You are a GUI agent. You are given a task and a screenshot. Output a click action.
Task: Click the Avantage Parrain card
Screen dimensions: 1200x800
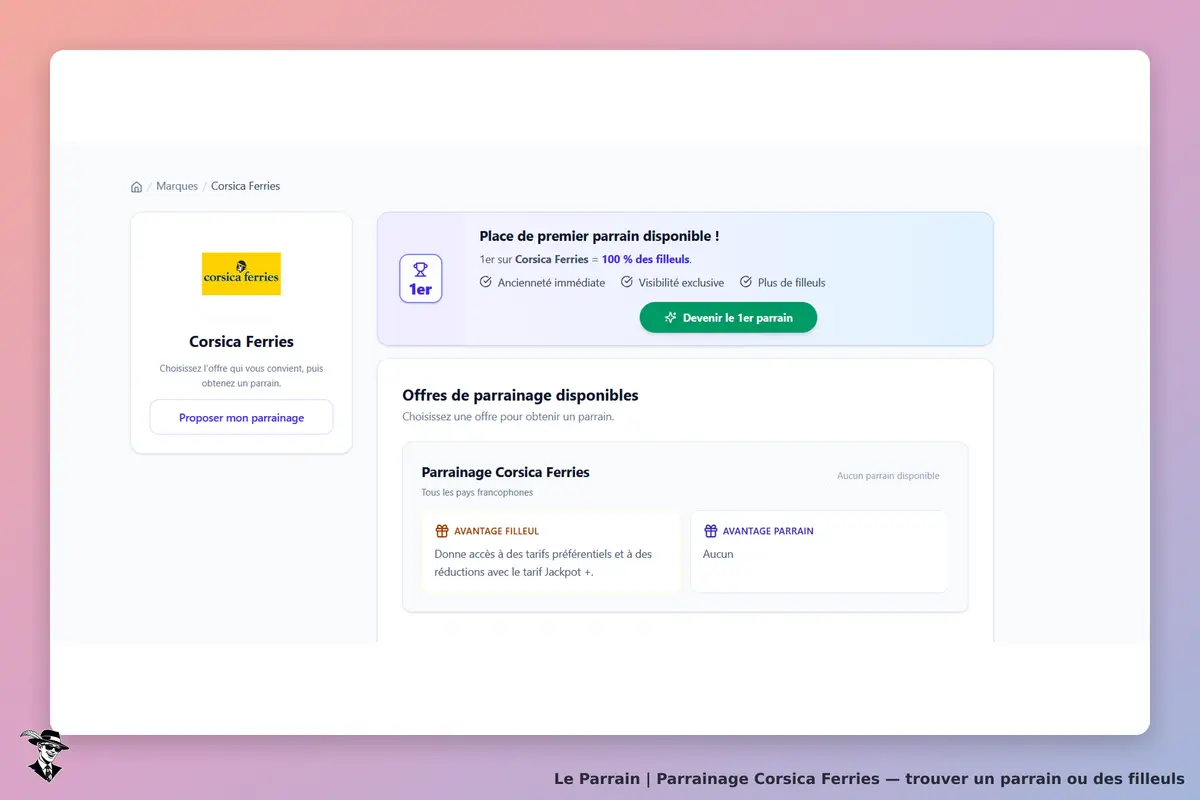[819, 551]
